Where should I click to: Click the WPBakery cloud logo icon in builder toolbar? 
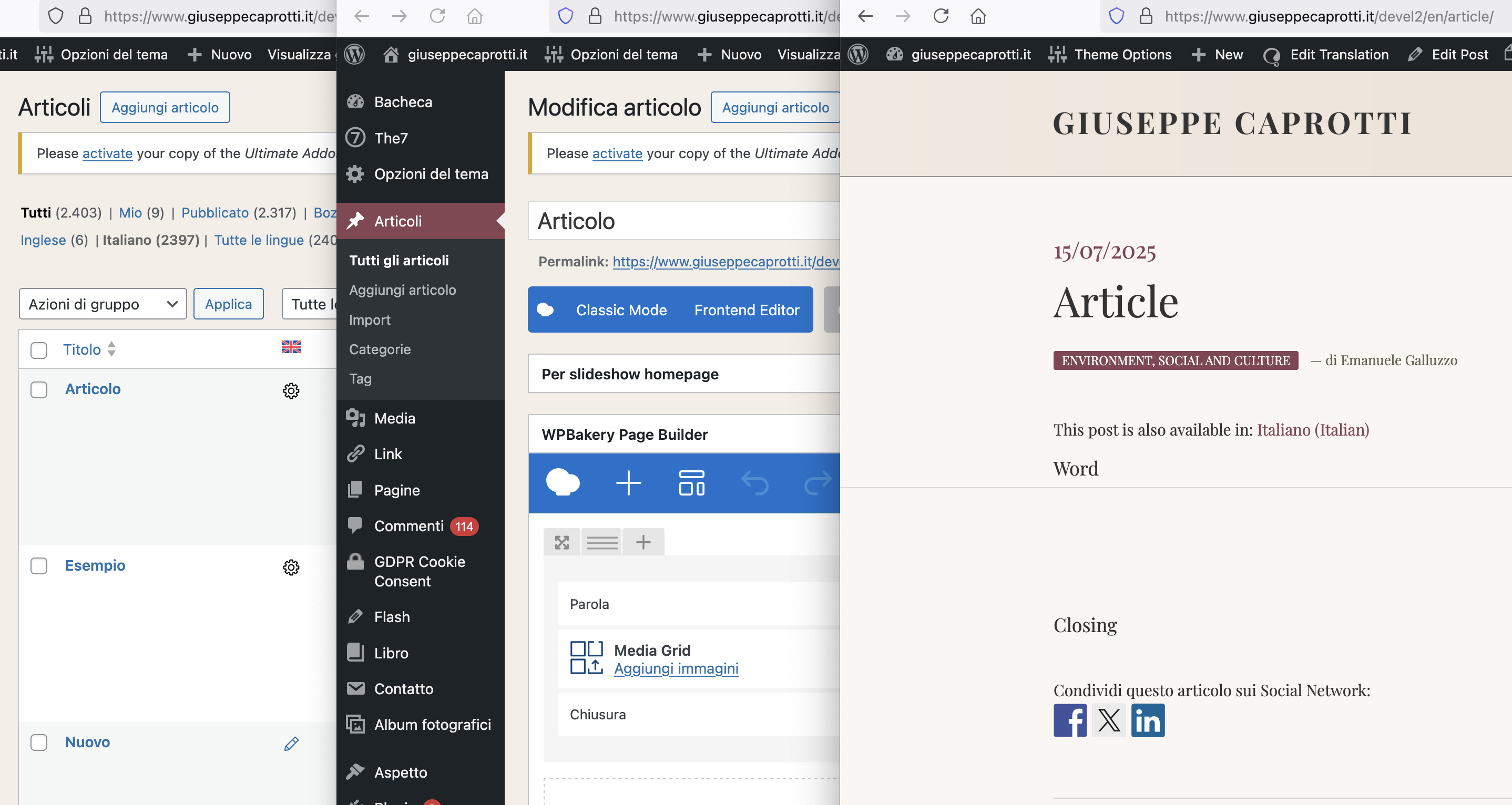pyautogui.click(x=563, y=483)
